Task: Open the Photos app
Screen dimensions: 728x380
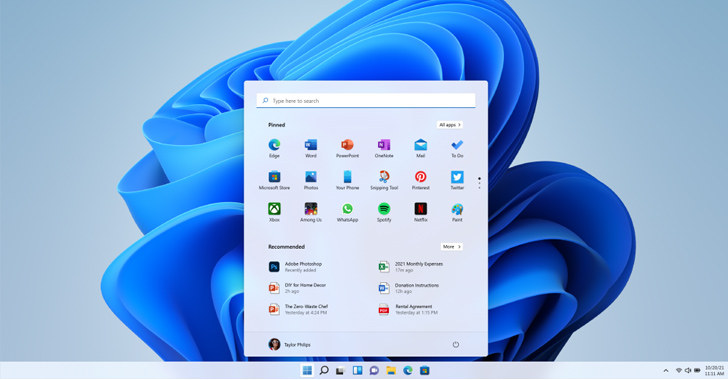Action: coord(311,180)
